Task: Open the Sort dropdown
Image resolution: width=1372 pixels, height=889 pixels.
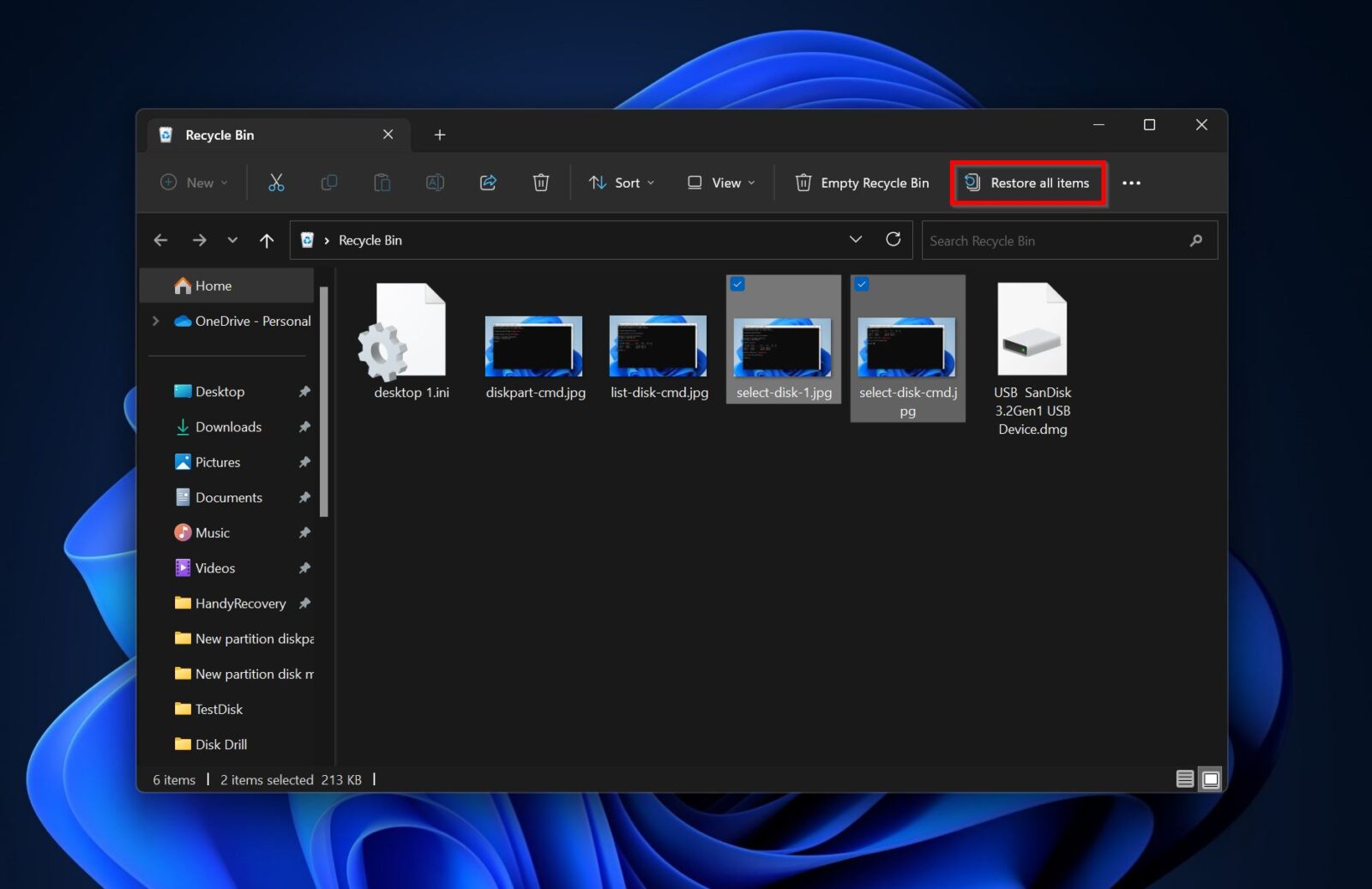Action: click(622, 183)
